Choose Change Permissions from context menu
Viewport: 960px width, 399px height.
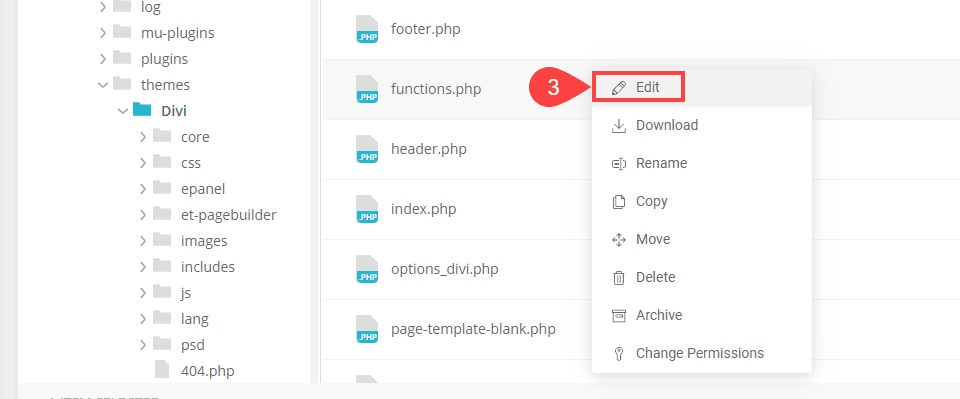pos(702,353)
